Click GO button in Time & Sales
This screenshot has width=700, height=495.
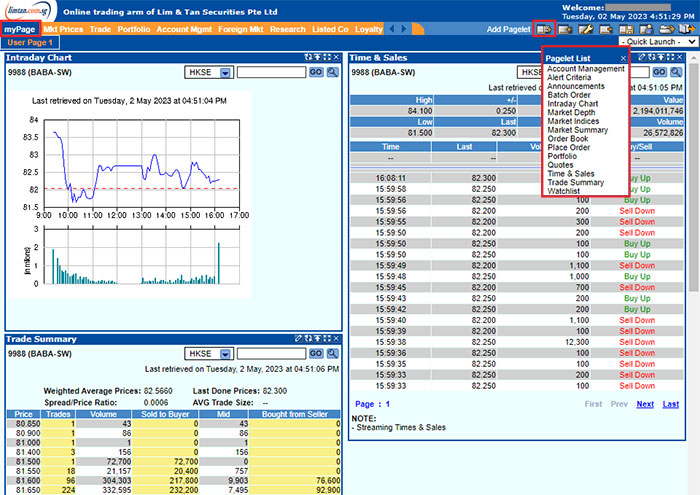660,72
